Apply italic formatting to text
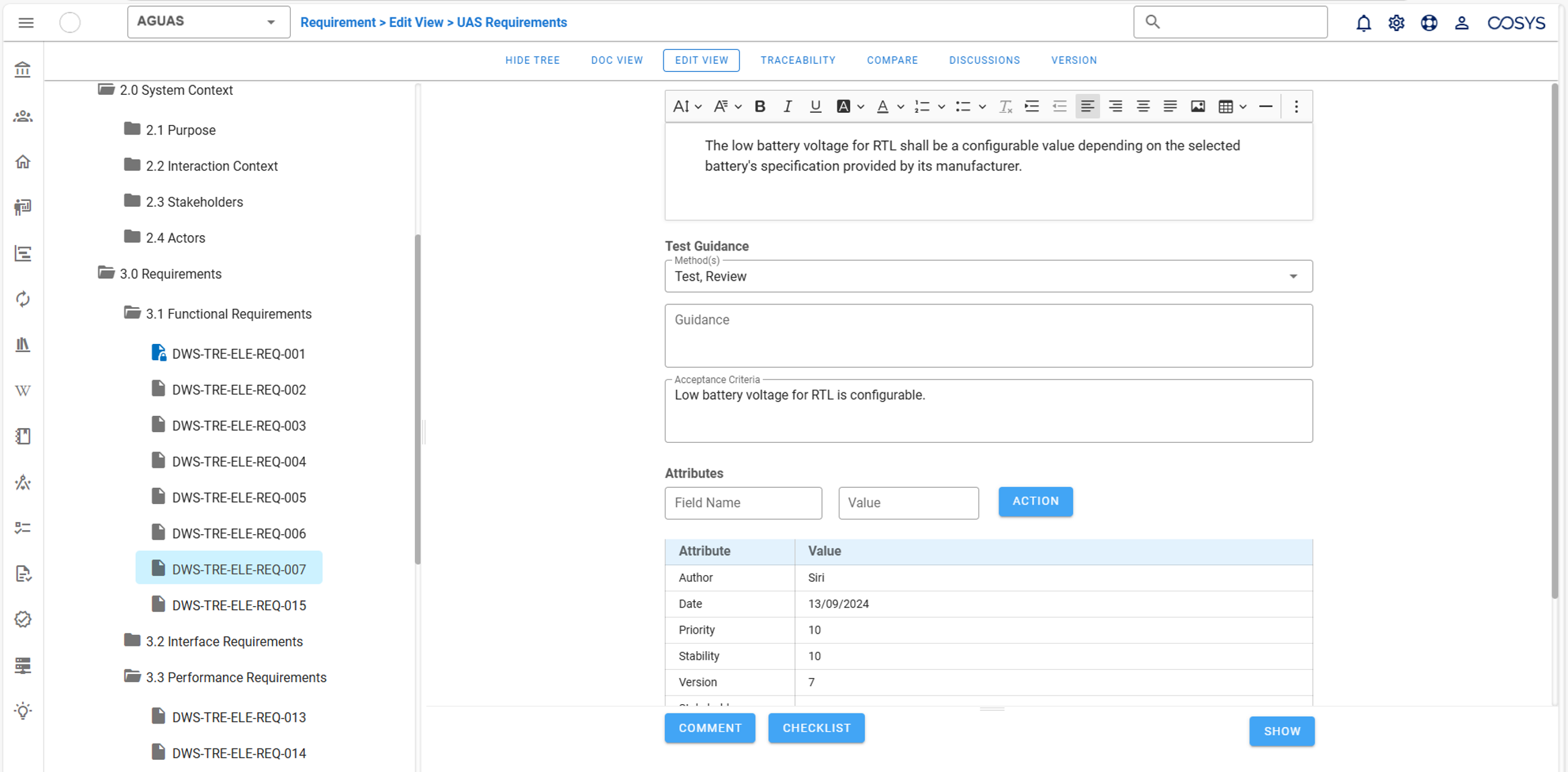The width and height of the screenshot is (1568, 772). 787,106
